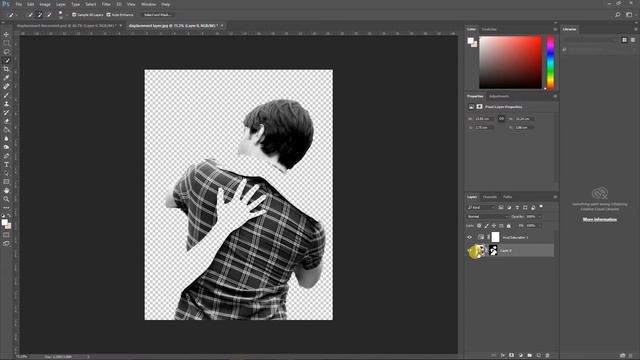Open the Fill slider dropdown arrow
This screenshot has height=360, width=640.
point(540,226)
